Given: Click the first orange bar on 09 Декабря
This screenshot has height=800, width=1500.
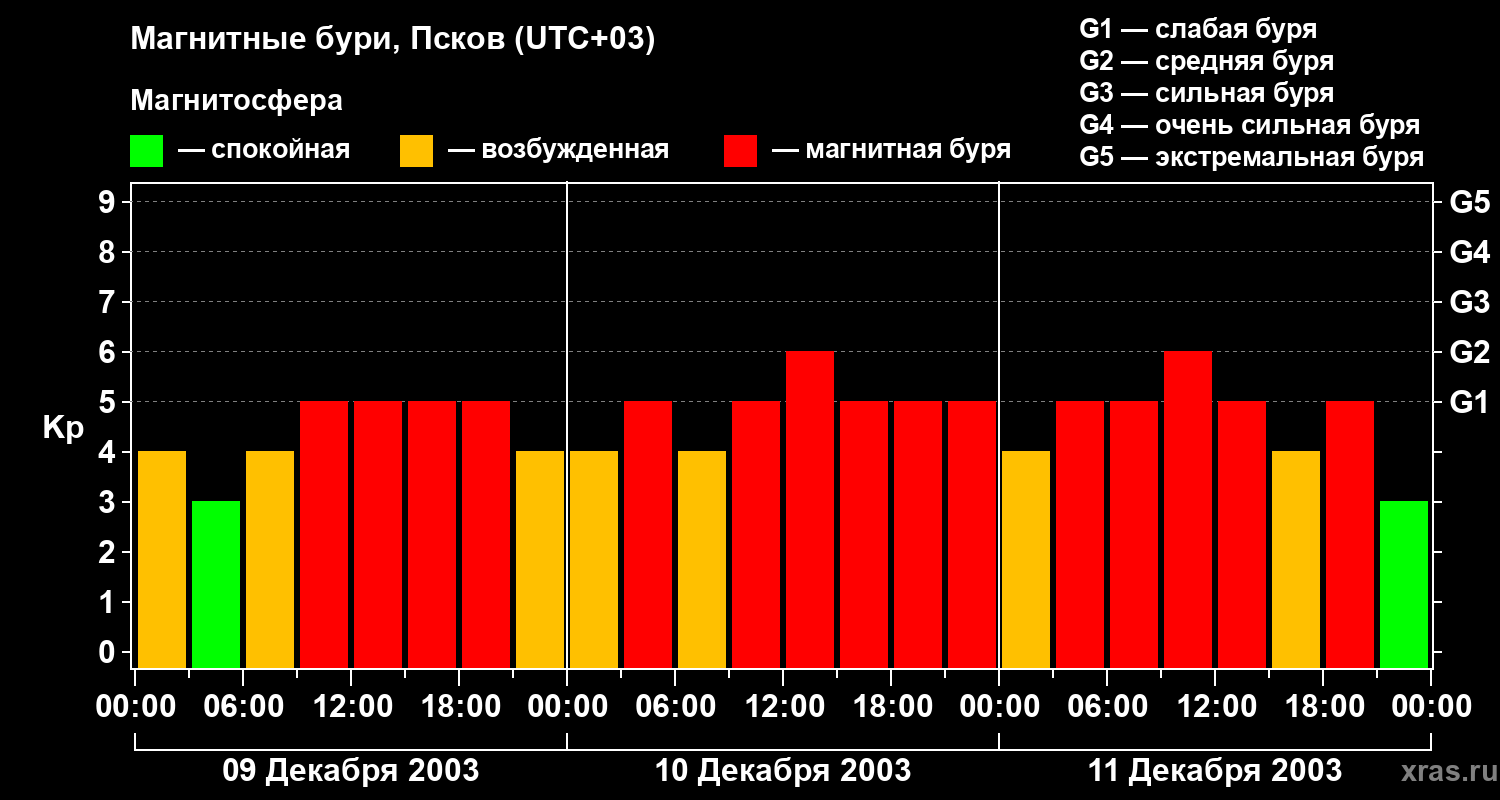Looking at the screenshot, I should tap(162, 559).
